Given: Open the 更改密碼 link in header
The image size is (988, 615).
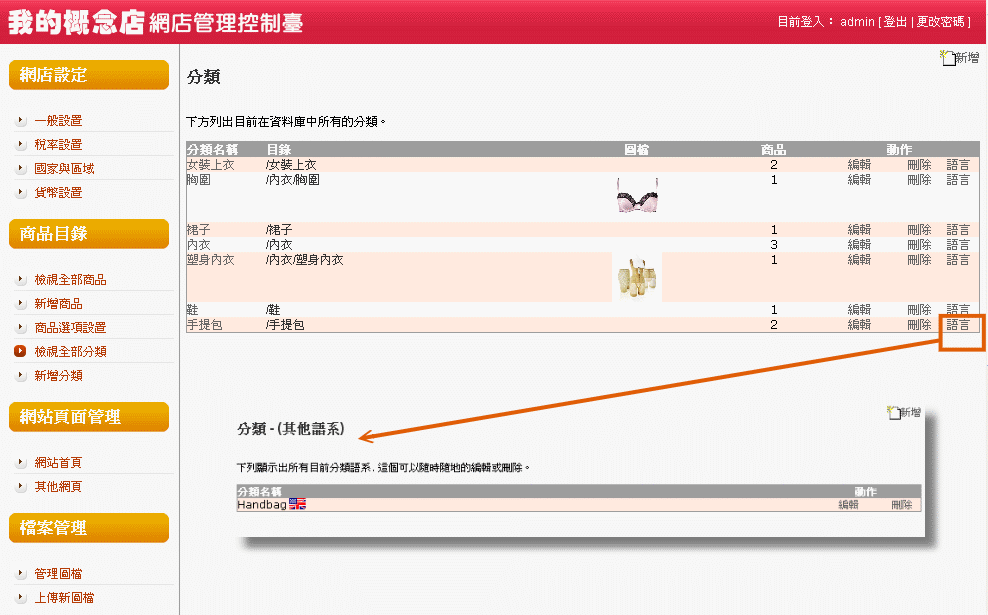Looking at the screenshot, I should (x=941, y=22).
